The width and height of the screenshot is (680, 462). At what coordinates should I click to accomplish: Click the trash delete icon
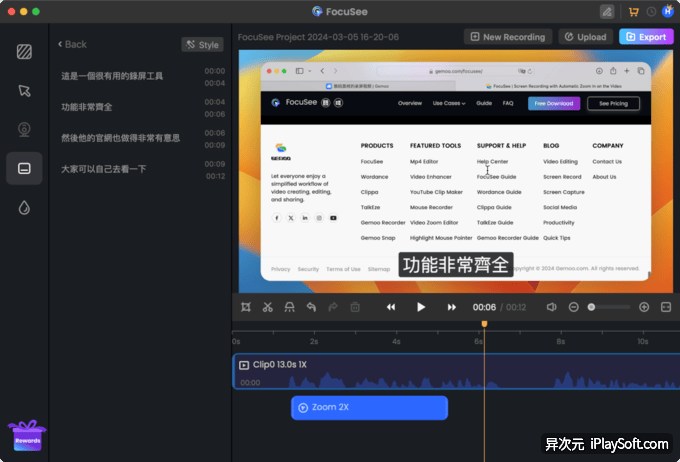[355, 307]
